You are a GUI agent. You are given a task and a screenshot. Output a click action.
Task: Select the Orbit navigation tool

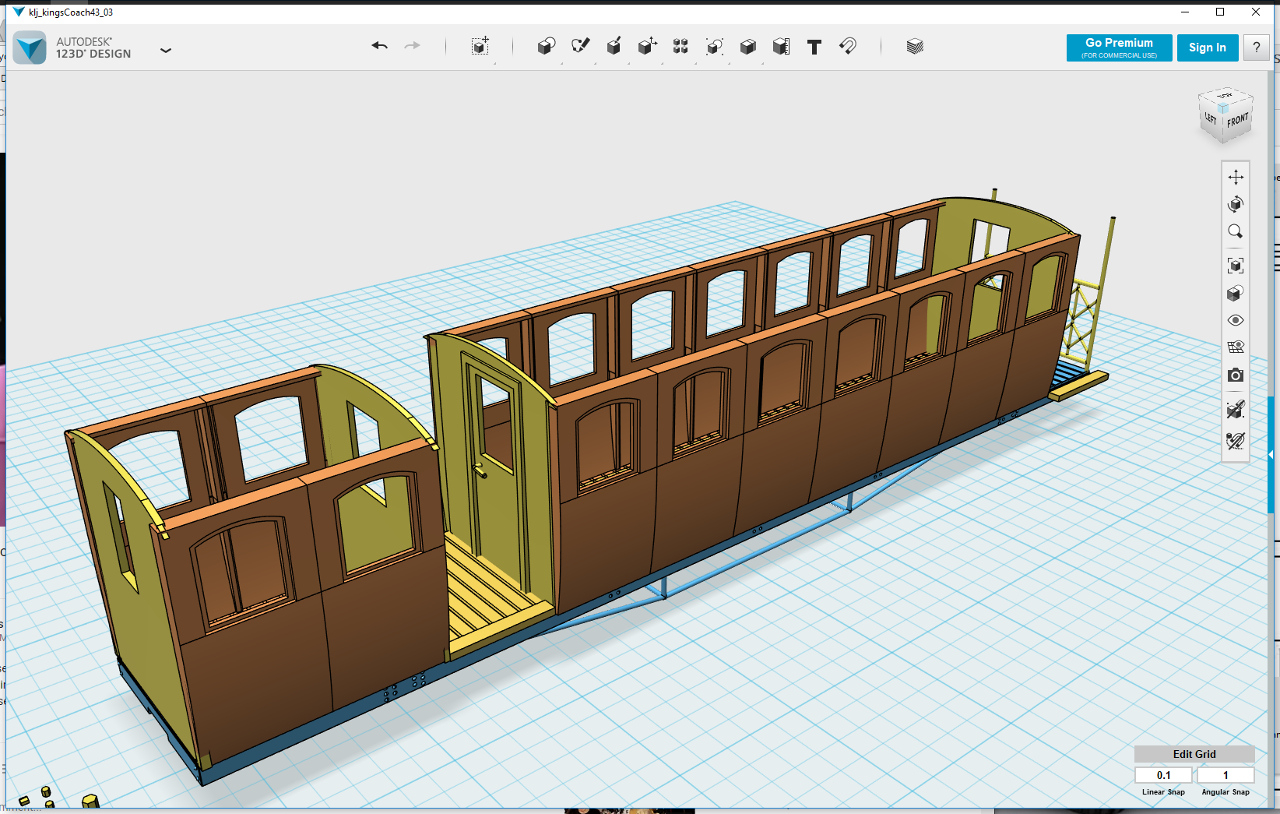[x=1236, y=204]
